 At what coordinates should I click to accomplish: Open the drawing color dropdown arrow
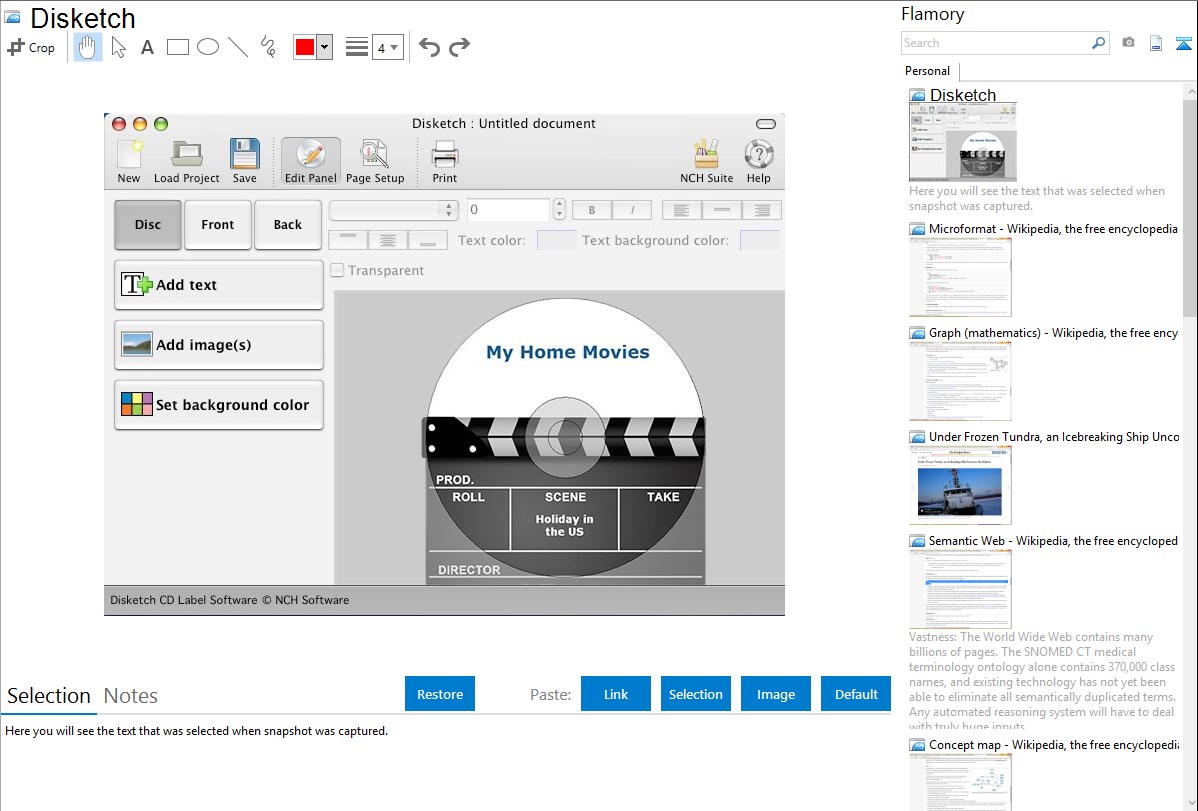click(325, 47)
